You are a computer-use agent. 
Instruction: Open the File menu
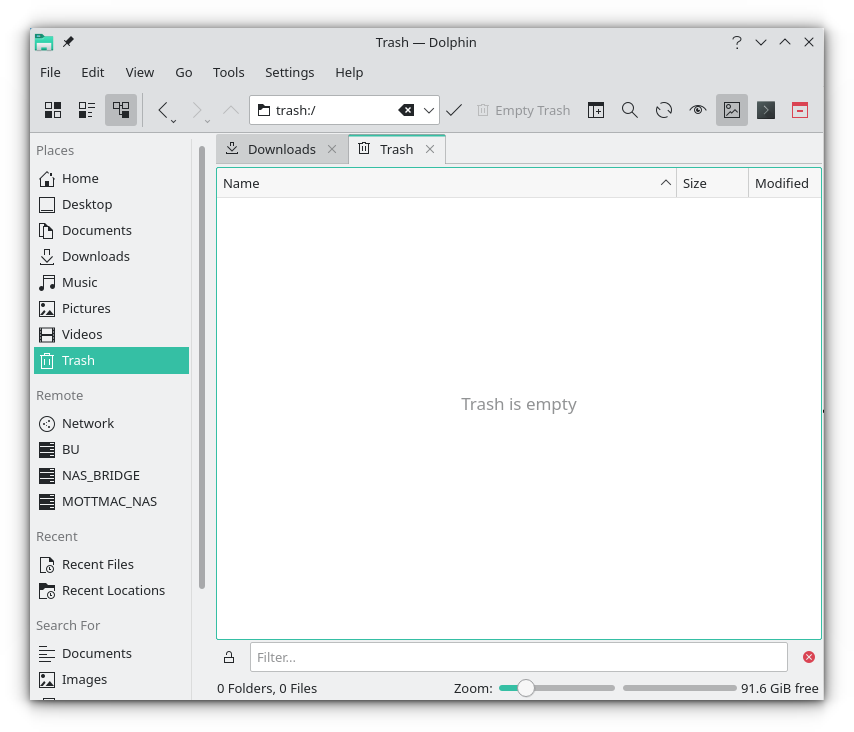point(50,72)
